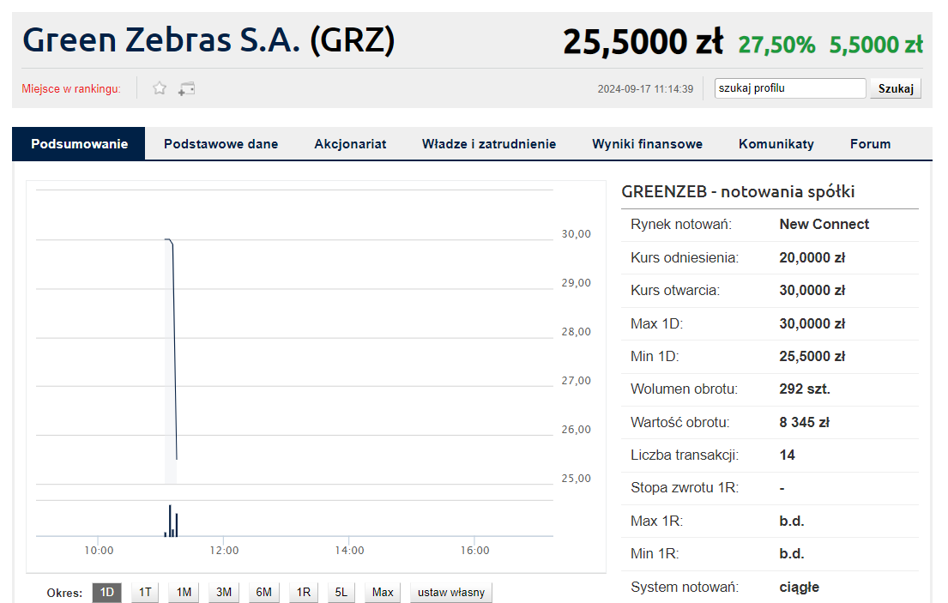
Task: Click the New Connect market value
Action: tap(824, 224)
